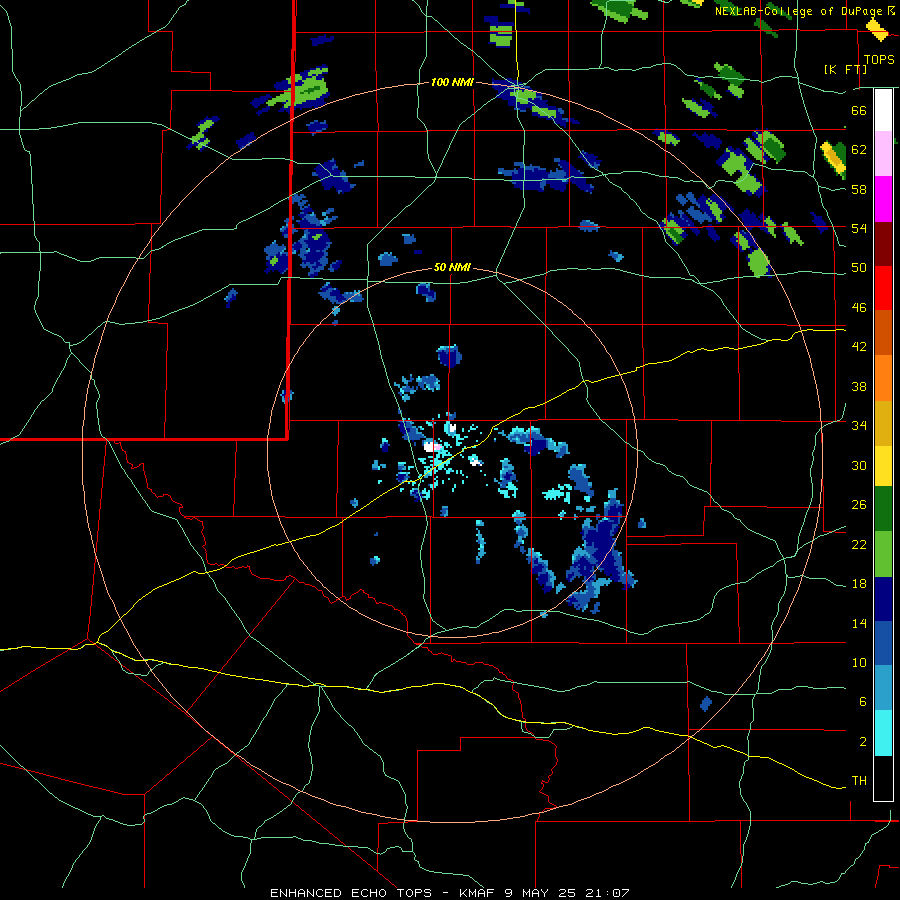Pick the medium blue legend band
This screenshot has width=900, height=900.
(883, 643)
